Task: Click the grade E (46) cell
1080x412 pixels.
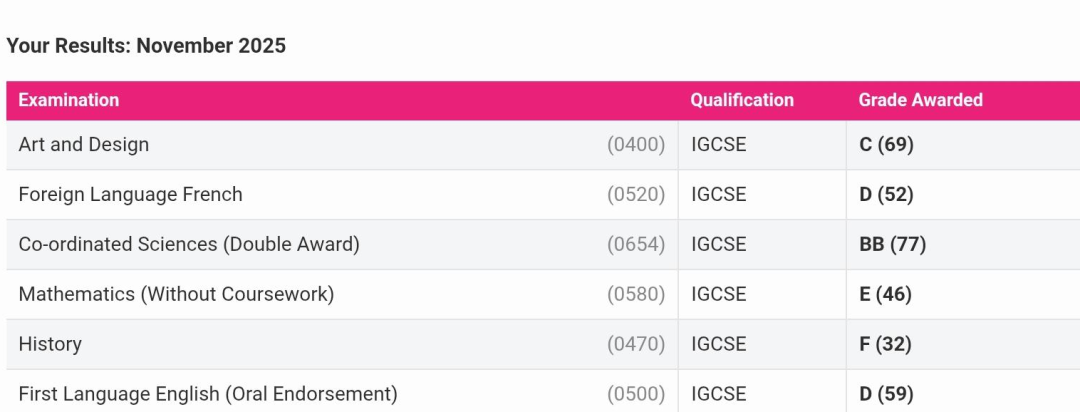Action: click(x=885, y=294)
